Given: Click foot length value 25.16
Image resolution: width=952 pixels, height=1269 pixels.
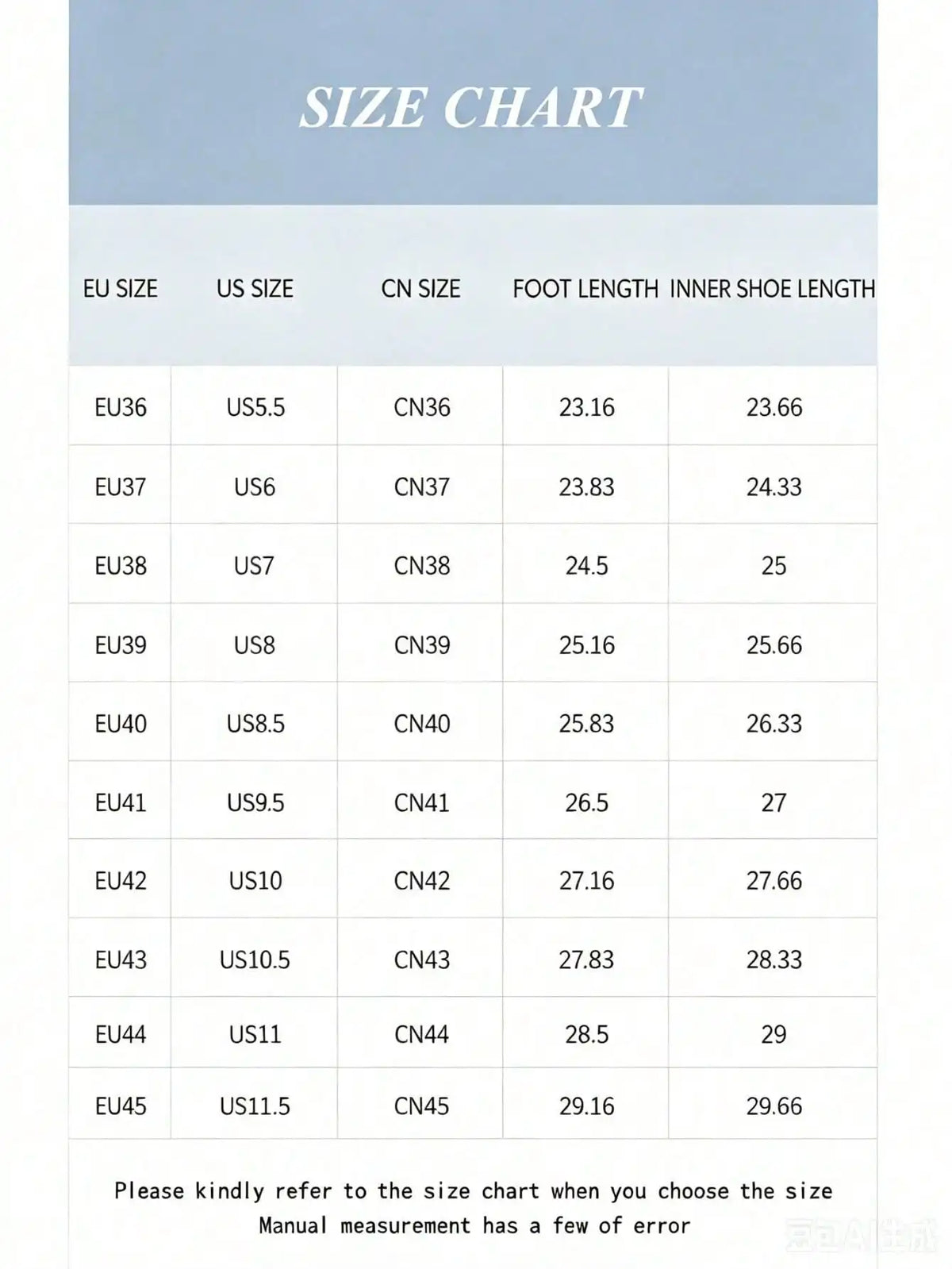Looking at the screenshot, I should click(587, 645).
